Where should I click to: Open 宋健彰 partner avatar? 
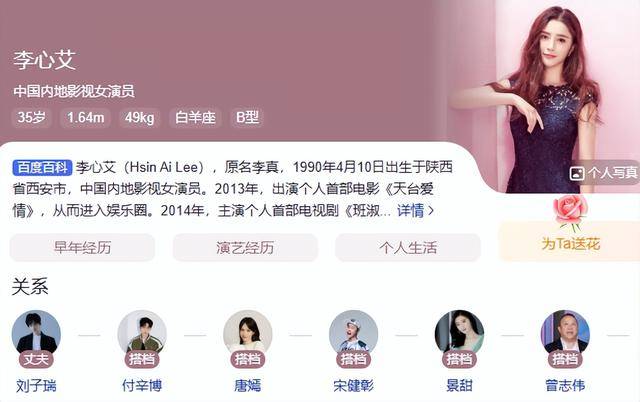353,335
